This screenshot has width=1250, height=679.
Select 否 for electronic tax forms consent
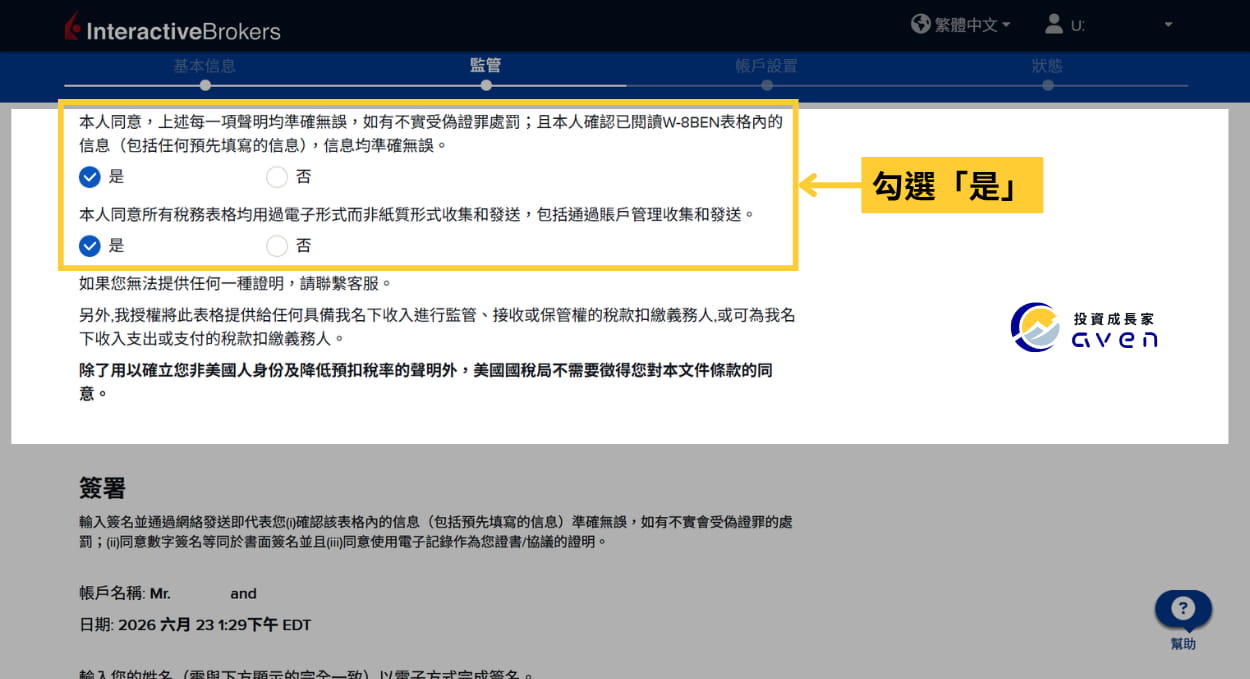click(277, 245)
